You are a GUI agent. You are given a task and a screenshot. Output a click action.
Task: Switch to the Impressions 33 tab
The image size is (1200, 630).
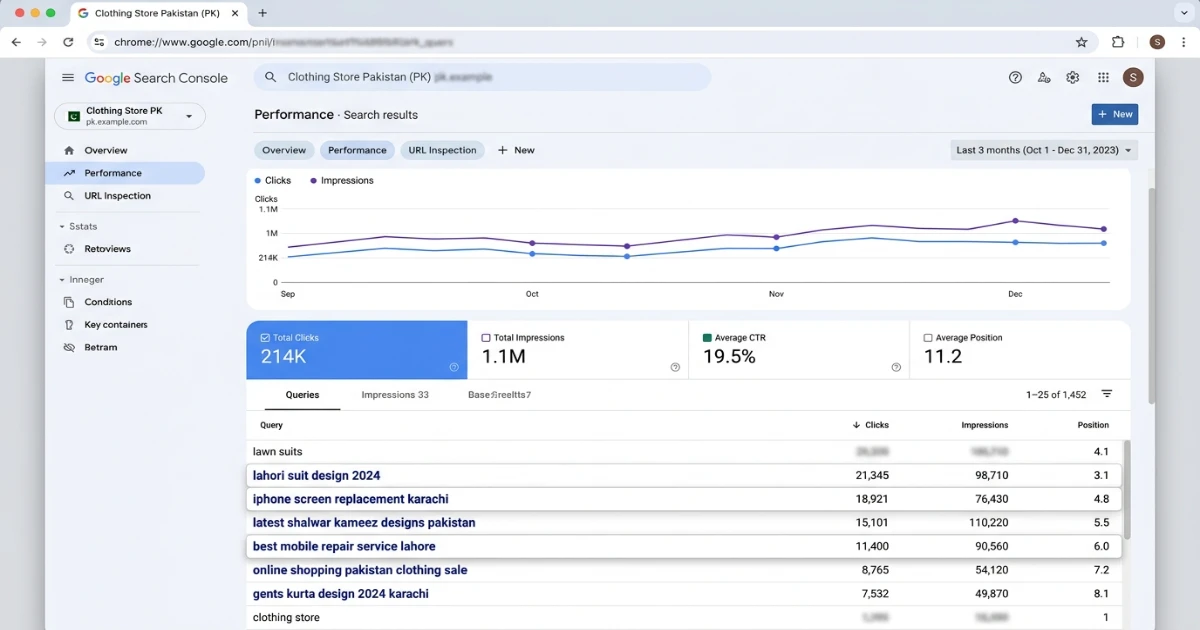(395, 395)
